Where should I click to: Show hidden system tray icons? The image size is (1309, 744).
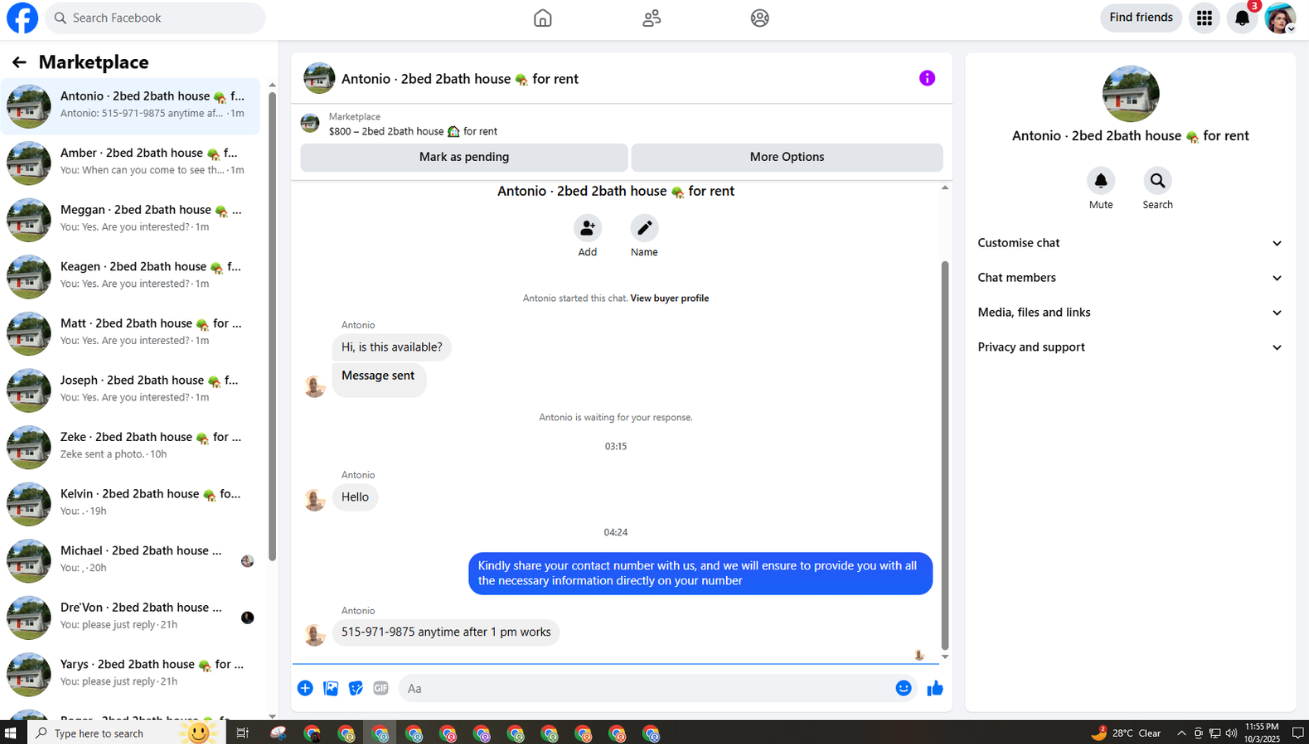click(1181, 733)
